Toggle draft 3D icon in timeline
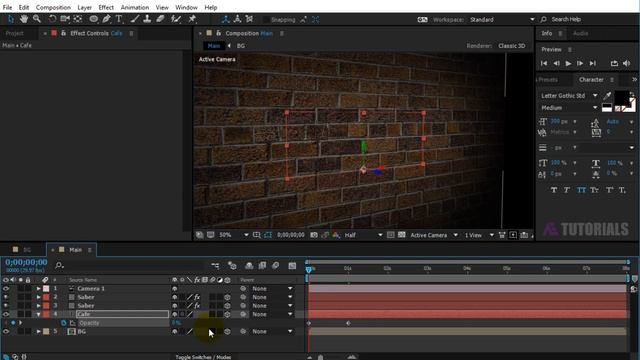Screen dimensions: 640x360 coord(232,266)
